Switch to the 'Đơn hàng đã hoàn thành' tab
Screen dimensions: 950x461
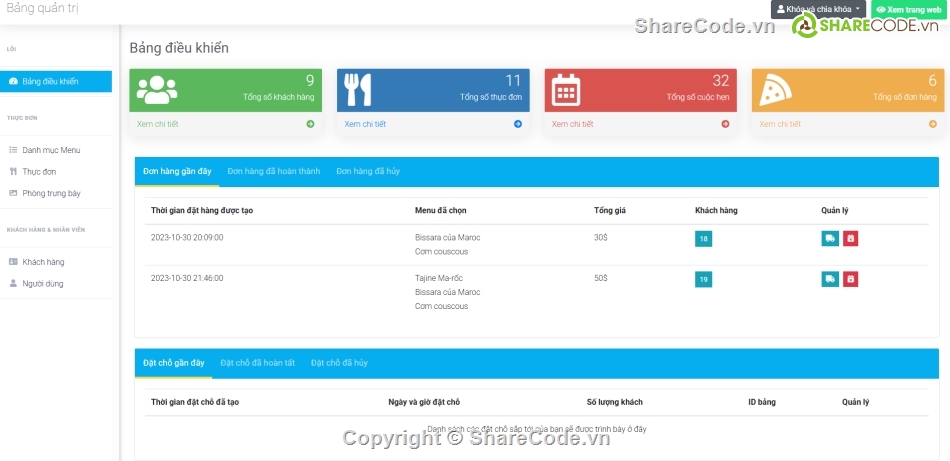coord(274,172)
